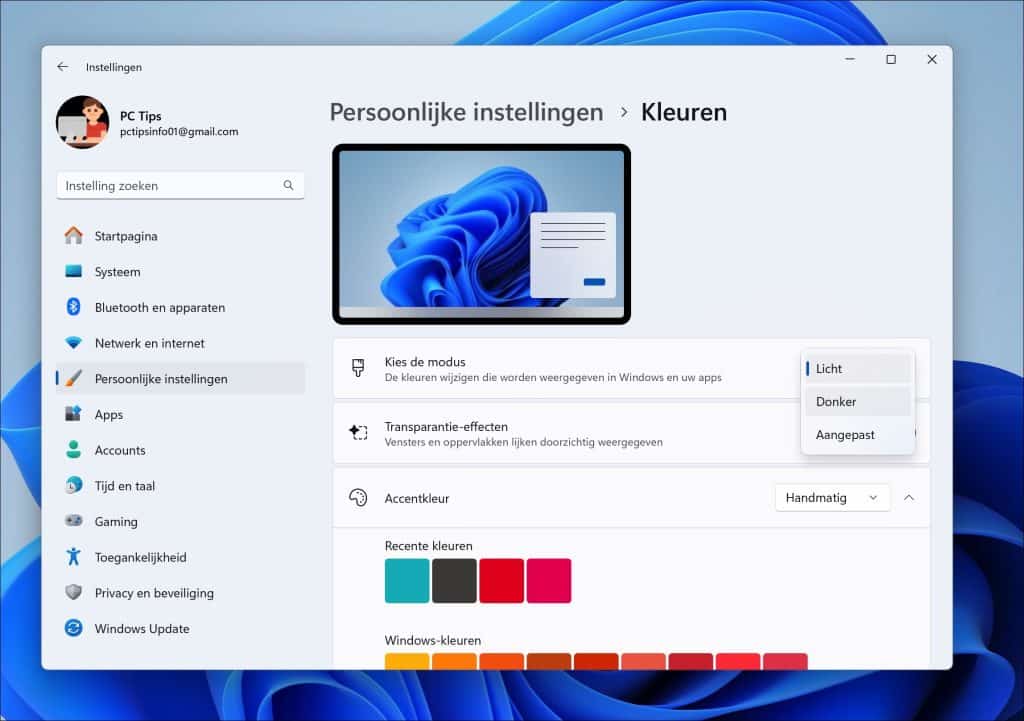Click the Toegankelijkheid figure icon

tap(74, 556)
